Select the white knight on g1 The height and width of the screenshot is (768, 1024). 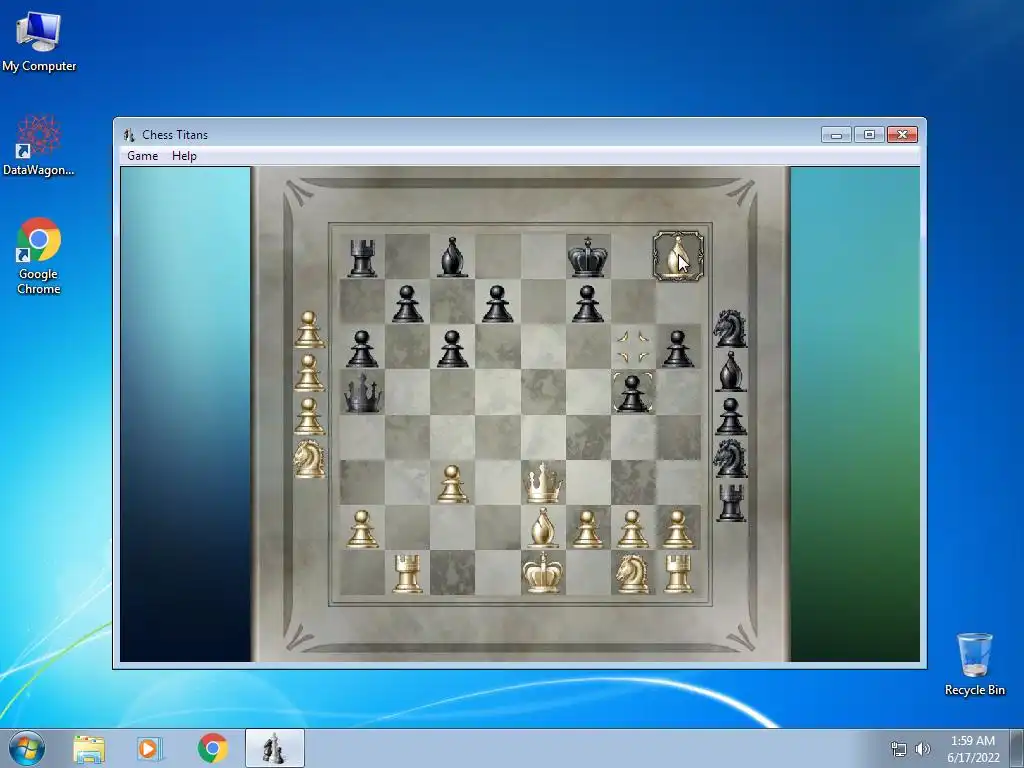pyautogui.click(x=632, y=573)
